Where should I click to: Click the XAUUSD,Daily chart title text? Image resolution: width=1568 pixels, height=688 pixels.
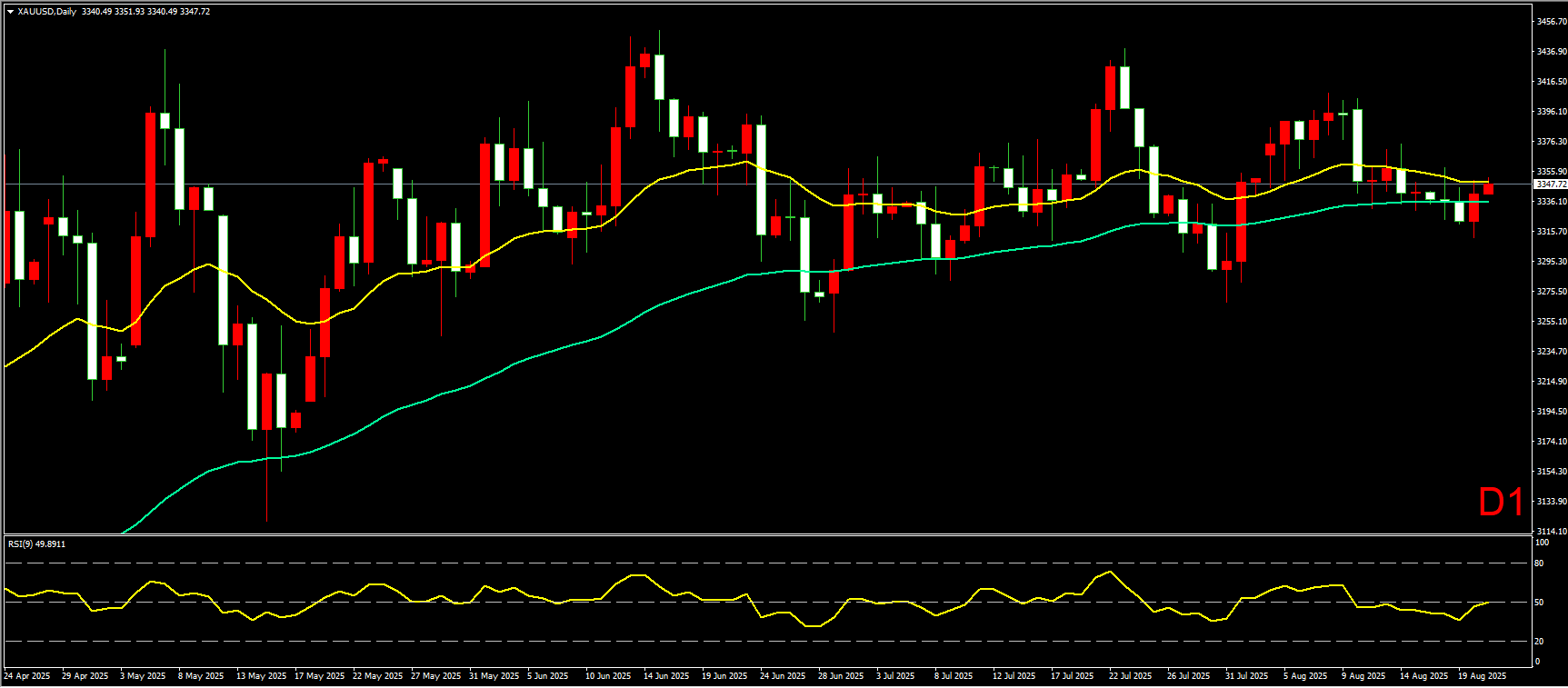pos(46,12)
